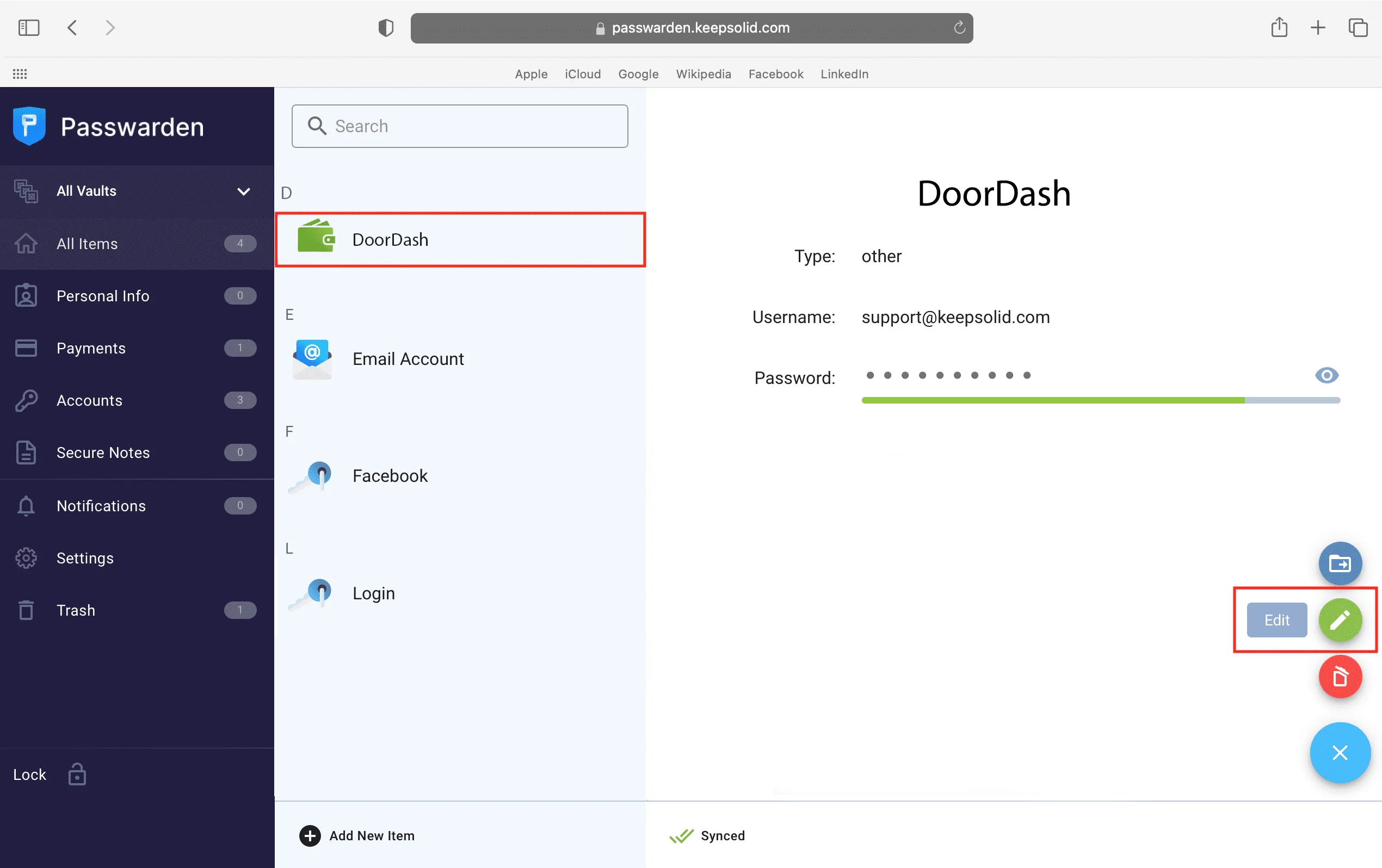
Task: Open the favorites grid launcher icon
Action: pyautogui.click(x=20, y=74)
